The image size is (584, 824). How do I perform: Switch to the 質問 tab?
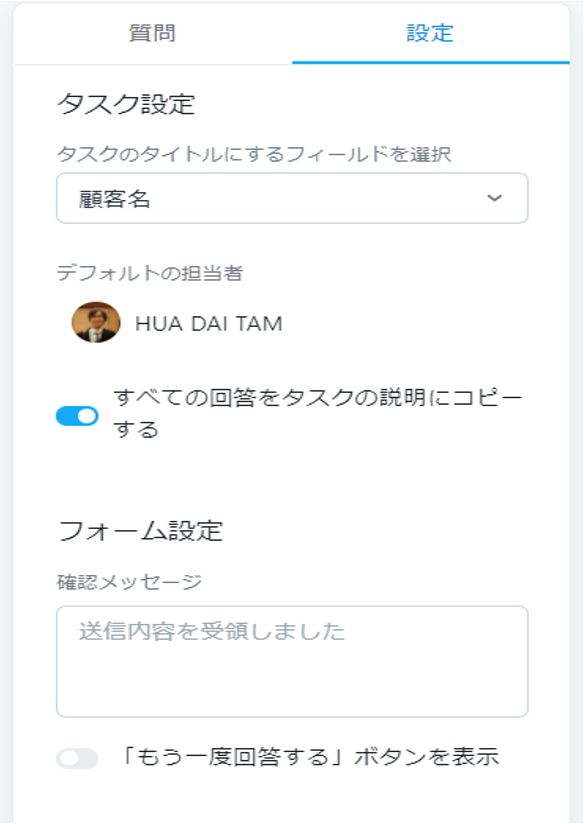click(152, 33)
